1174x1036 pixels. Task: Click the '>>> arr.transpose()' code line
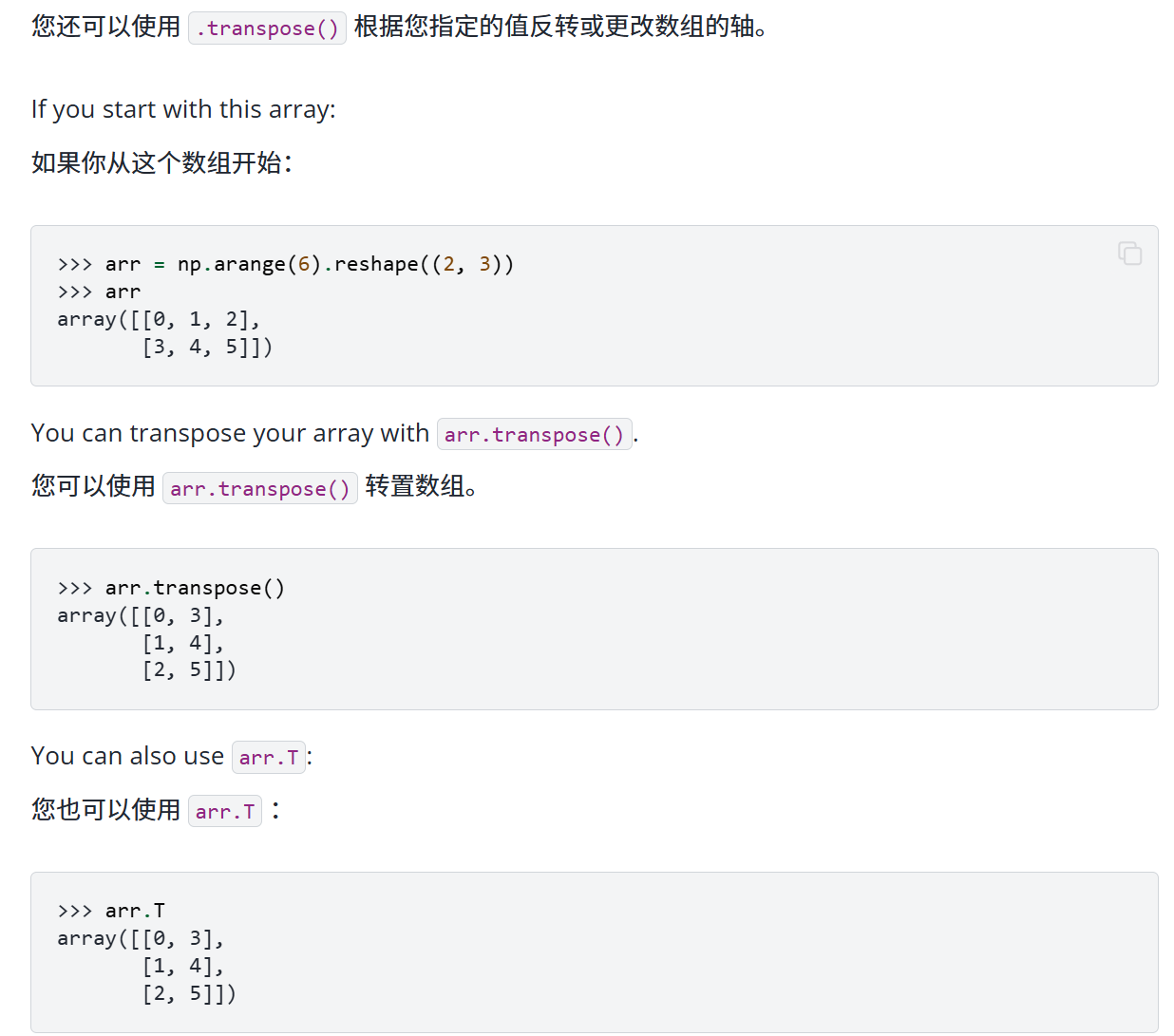[x=171, y=588]
